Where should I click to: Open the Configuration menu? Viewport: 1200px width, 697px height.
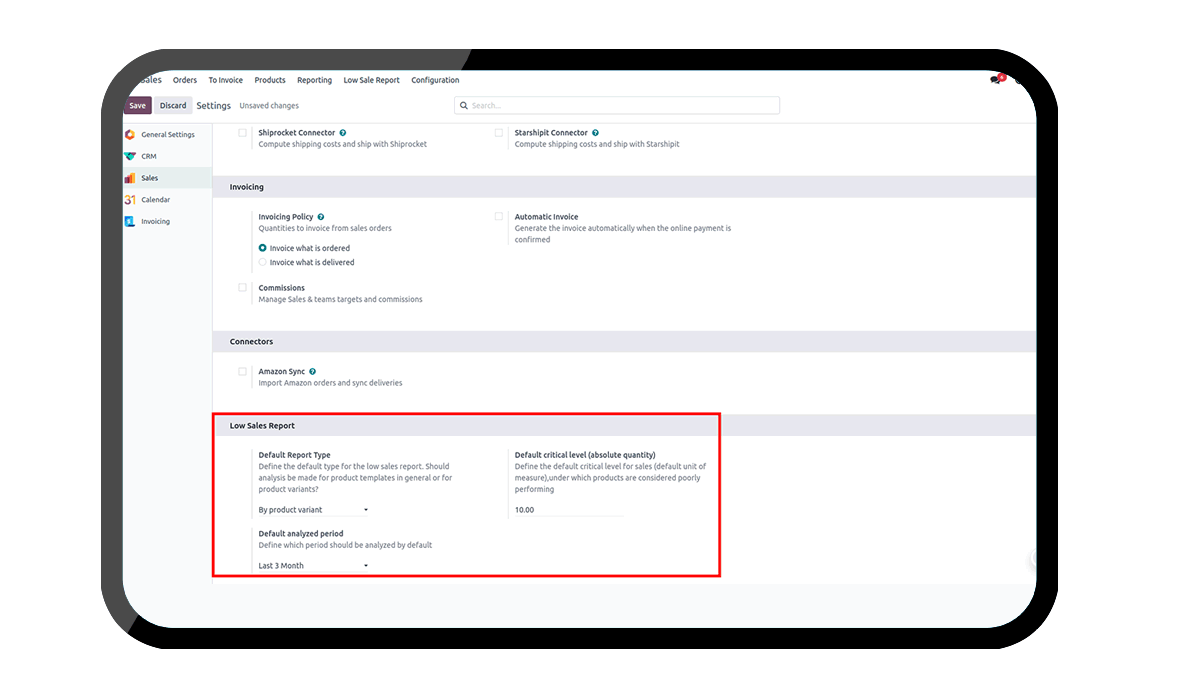[x=436, y=80]
